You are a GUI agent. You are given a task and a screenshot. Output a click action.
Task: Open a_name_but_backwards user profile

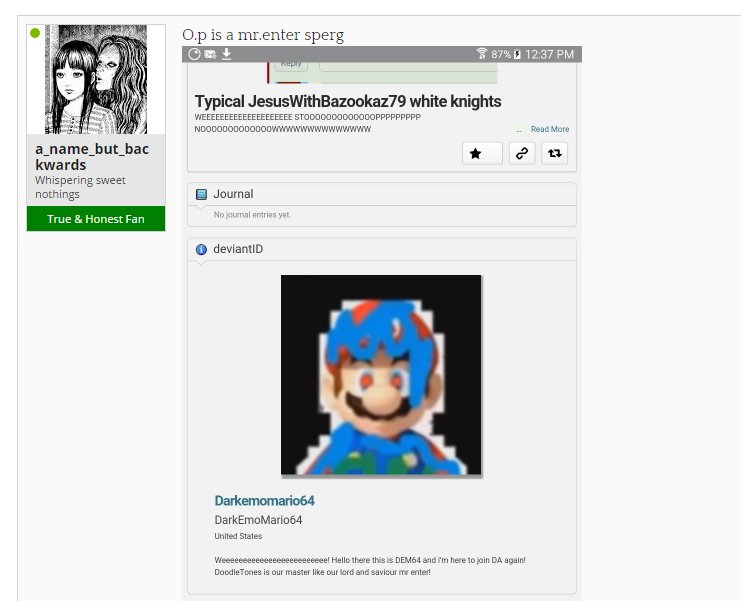93,157
